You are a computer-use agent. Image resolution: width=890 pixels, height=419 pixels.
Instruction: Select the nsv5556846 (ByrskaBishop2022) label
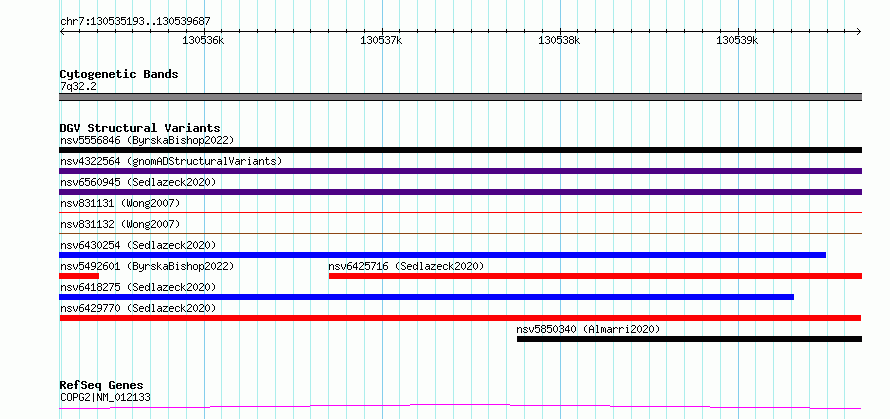(x=147, y=140)
